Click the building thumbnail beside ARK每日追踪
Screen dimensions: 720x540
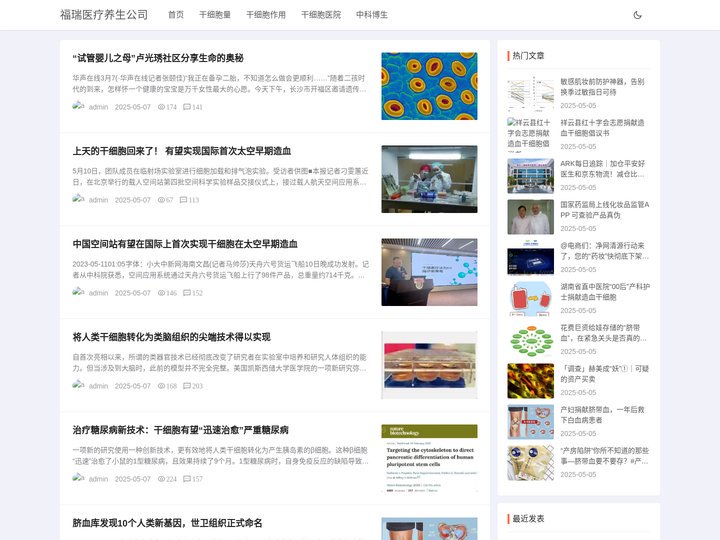tap(530, 176)
